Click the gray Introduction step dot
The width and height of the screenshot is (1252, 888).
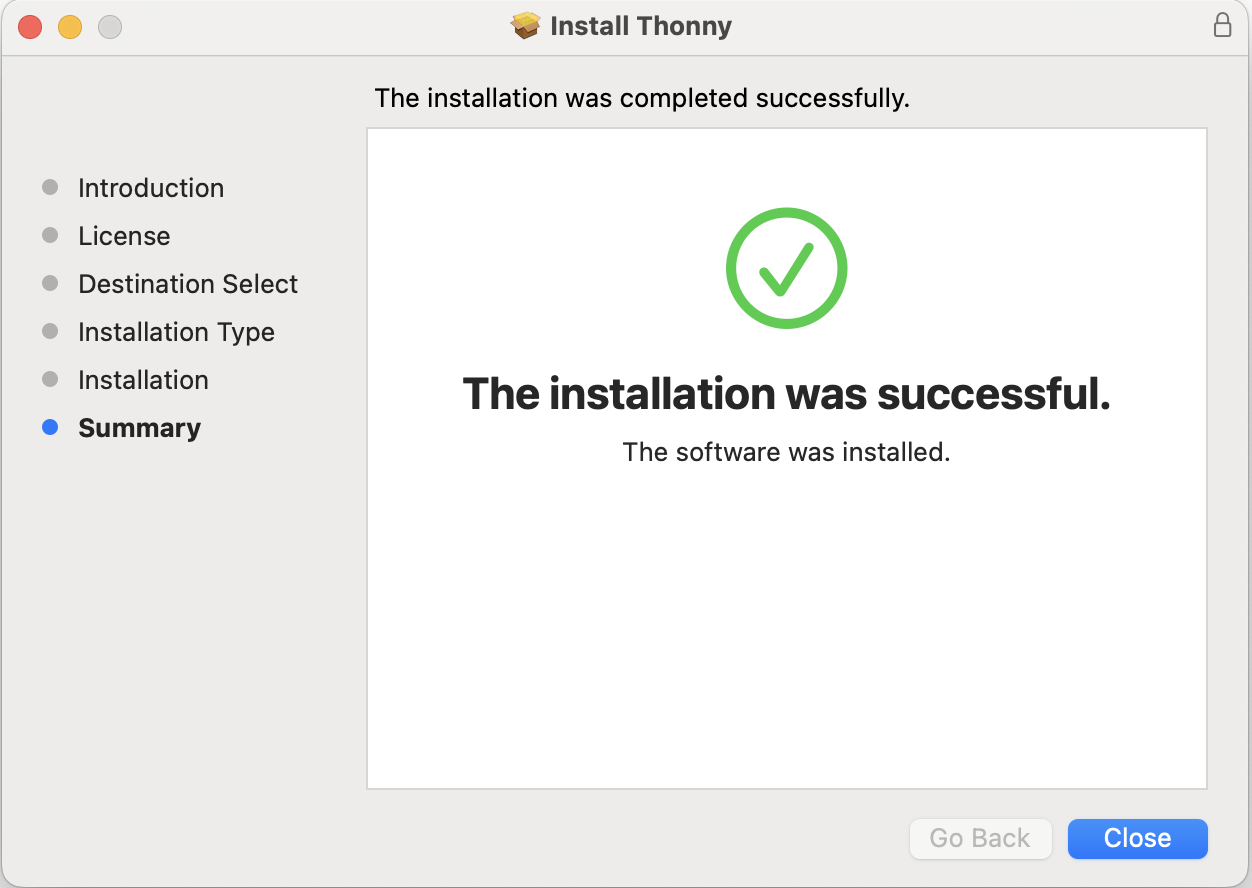50,187
